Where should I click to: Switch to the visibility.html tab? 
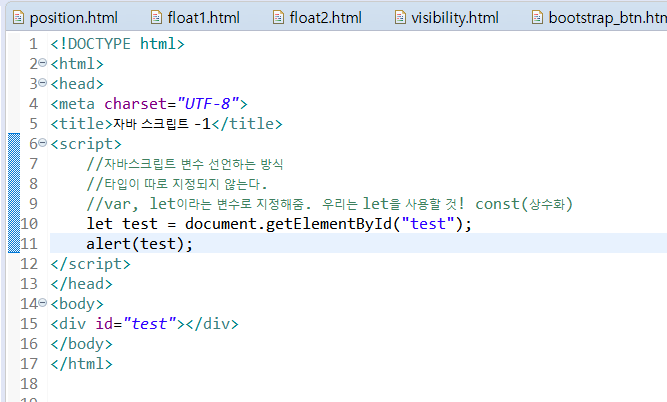coord(447,18)
